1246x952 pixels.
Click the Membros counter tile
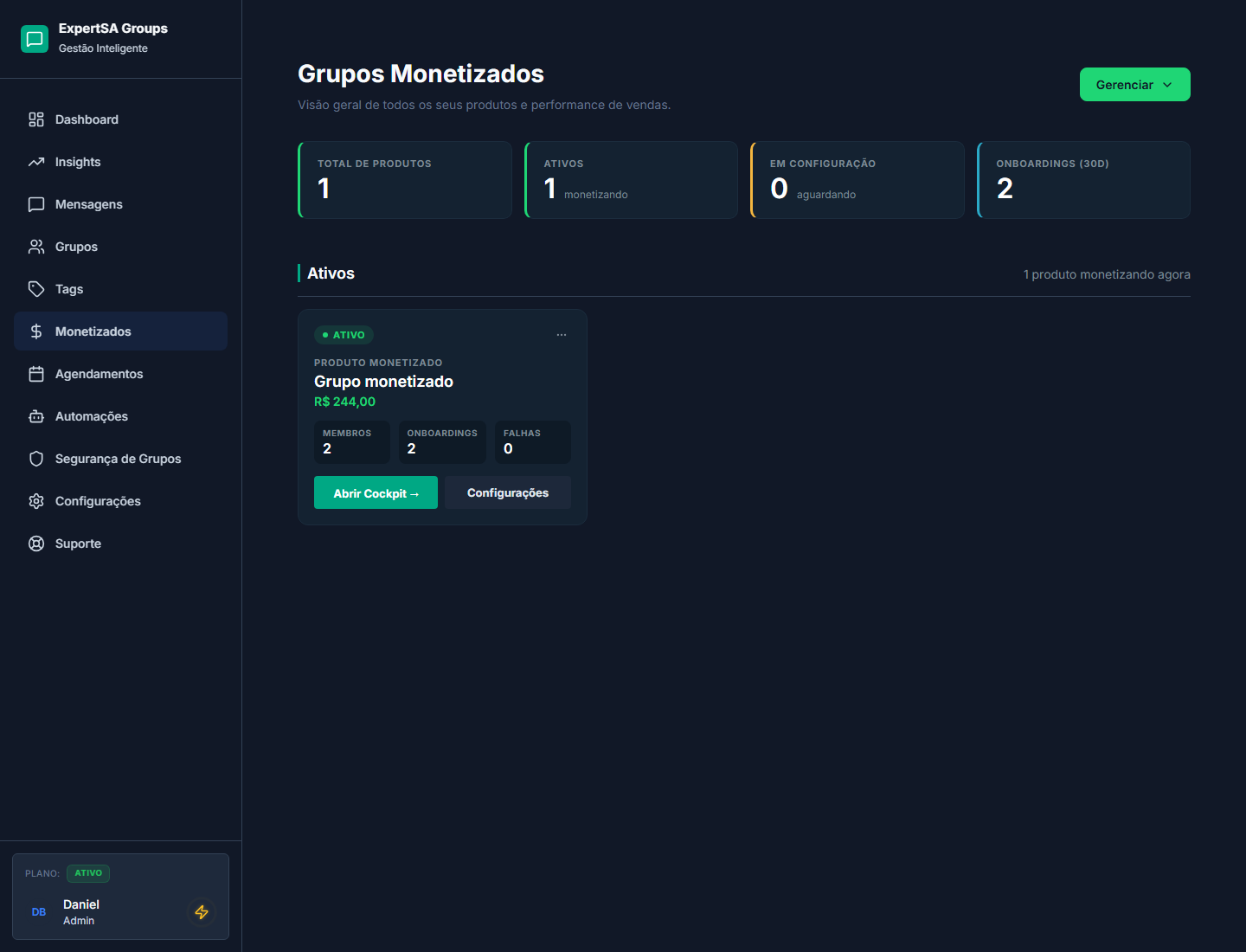point(352,442)
